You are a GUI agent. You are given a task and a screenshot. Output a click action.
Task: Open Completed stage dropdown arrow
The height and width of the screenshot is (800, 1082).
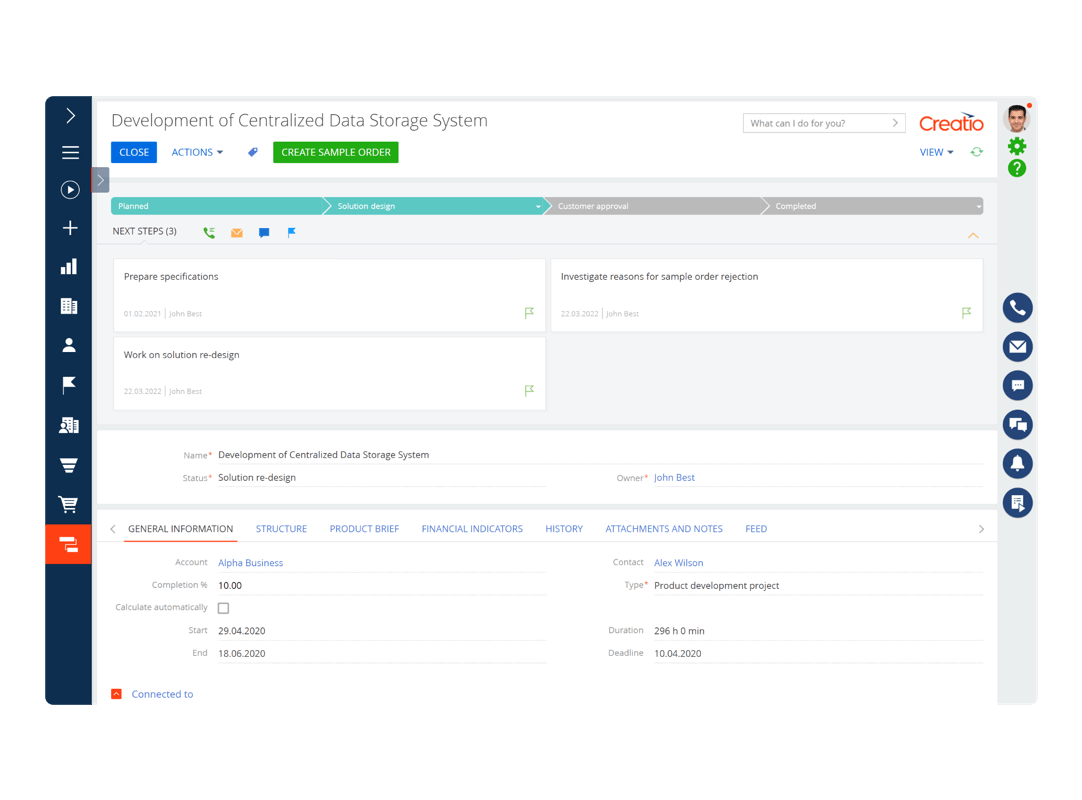coord(978,206)
